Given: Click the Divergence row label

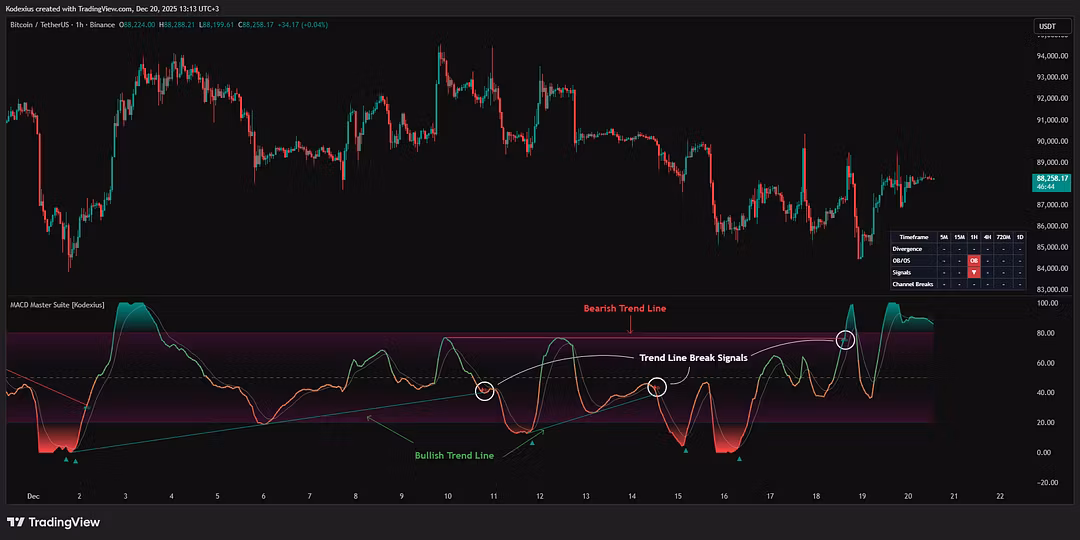Looking at the screenshot, I should click(x=908, y=248).
